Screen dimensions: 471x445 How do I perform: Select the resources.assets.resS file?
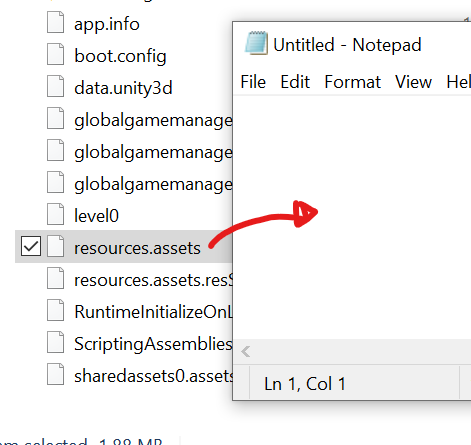153,281
